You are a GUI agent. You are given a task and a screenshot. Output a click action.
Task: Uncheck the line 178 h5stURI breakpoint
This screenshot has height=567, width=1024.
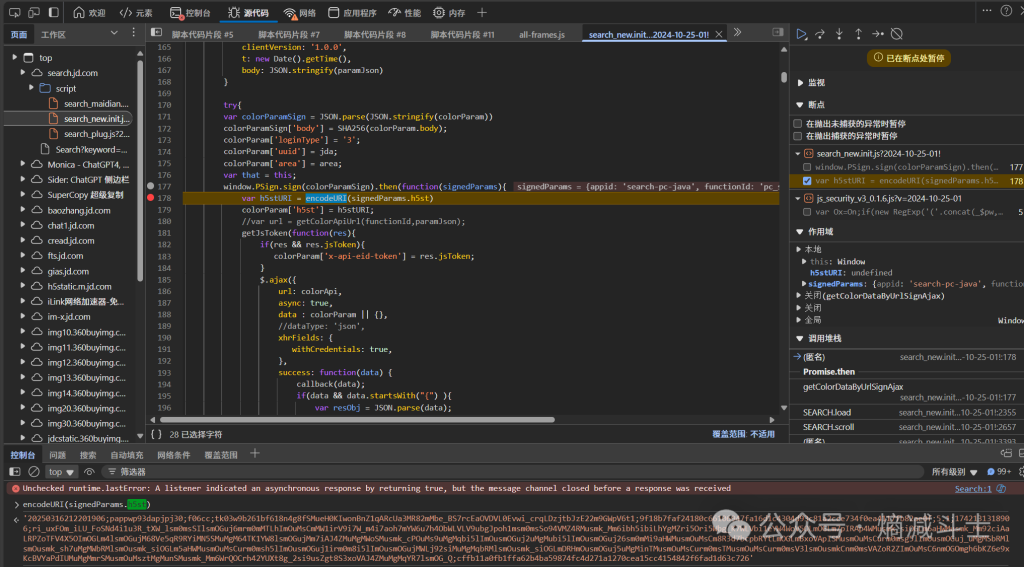[x=806, y=181]
